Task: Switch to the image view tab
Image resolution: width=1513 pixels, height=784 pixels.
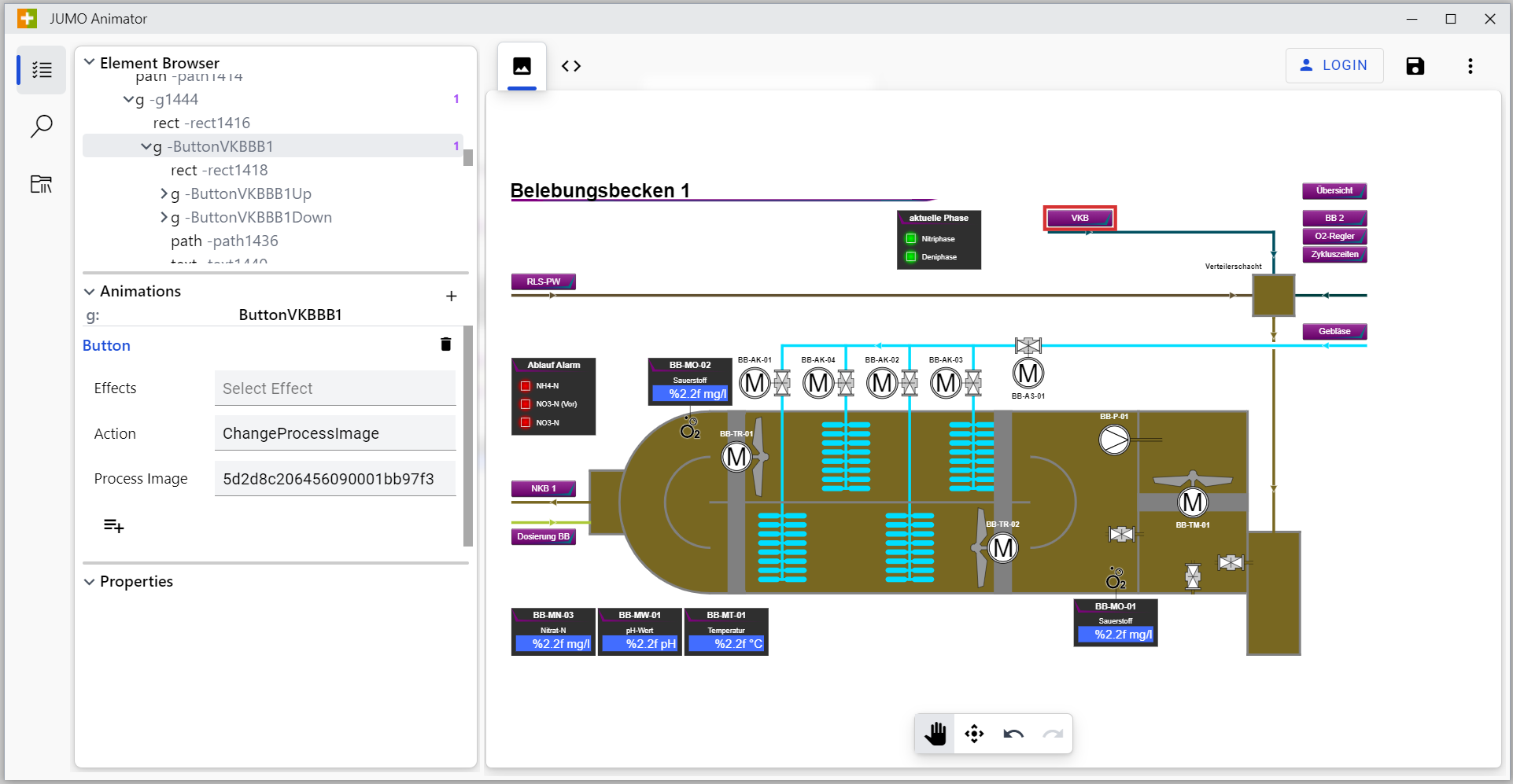Action: point(522,66)
